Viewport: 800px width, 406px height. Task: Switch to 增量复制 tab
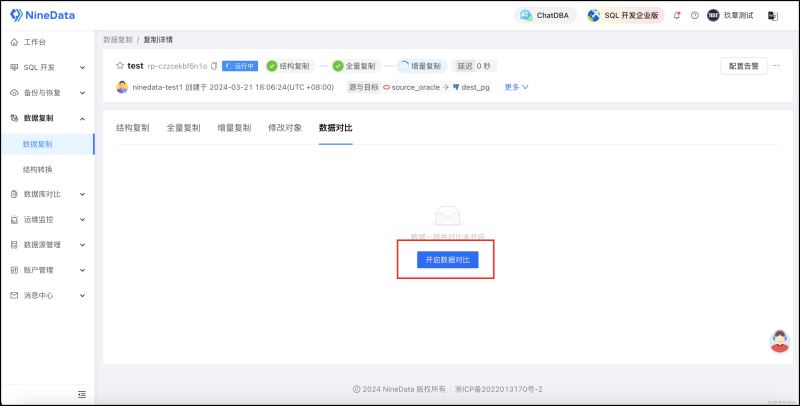pyautogui.click(x=234, y=128)
